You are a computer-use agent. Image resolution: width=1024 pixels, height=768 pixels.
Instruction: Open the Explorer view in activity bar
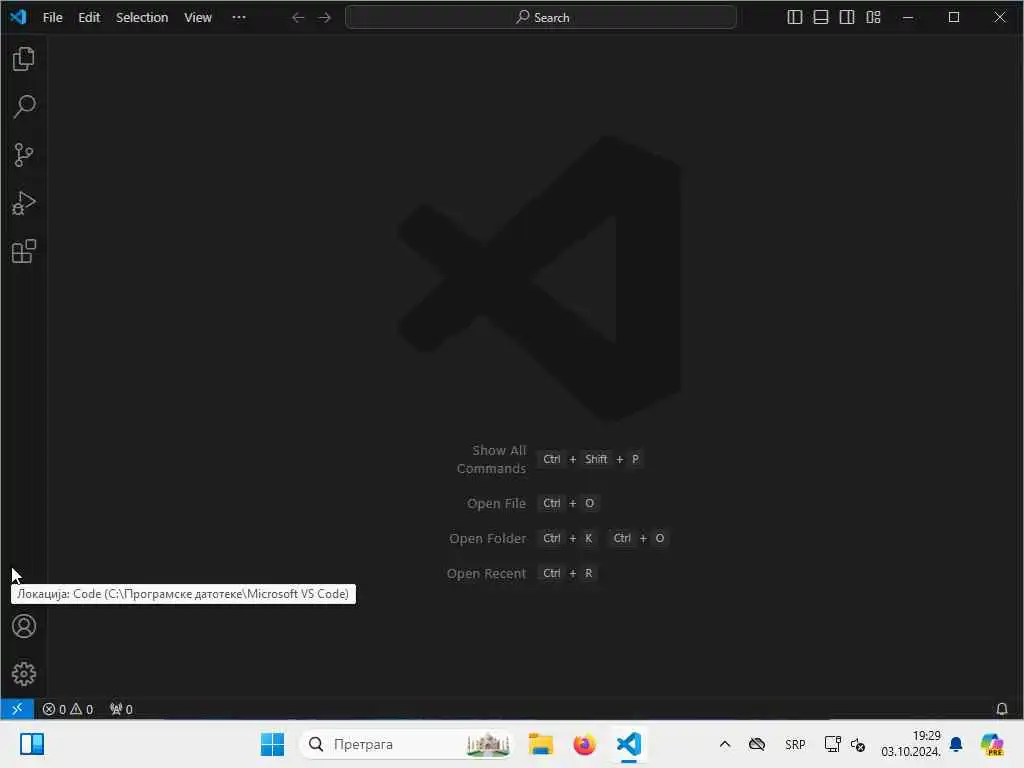click(24, 59)
